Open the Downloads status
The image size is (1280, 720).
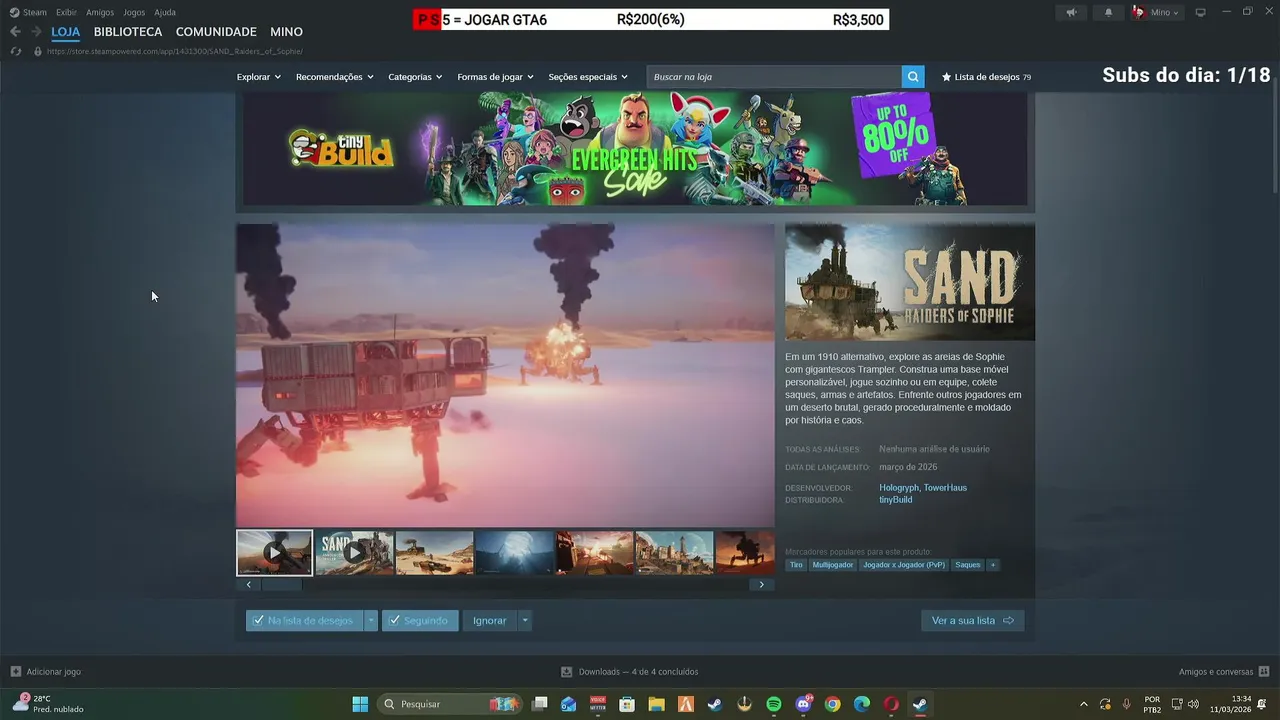629,672
